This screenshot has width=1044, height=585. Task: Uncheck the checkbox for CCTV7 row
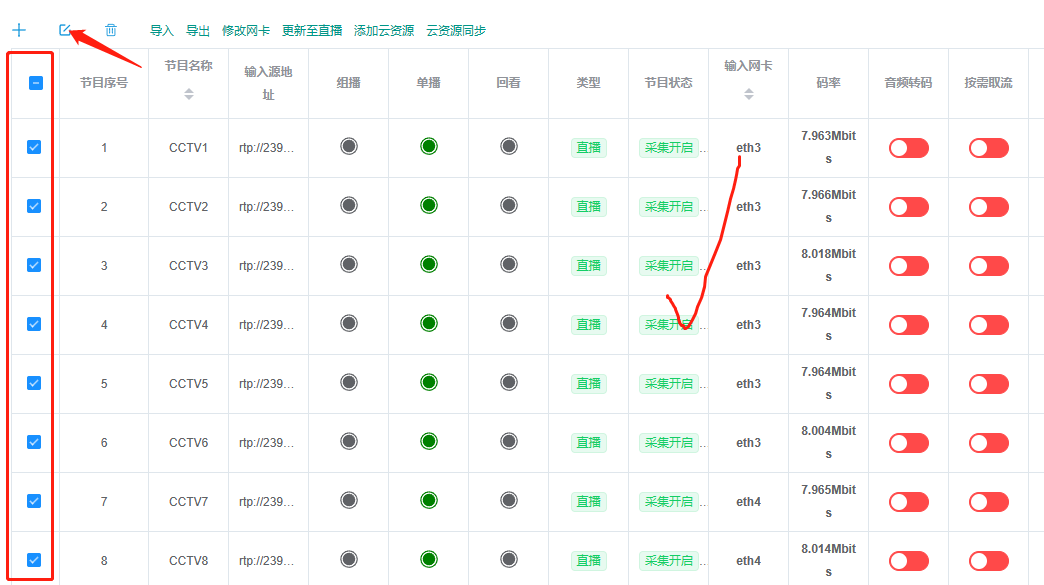34,501
